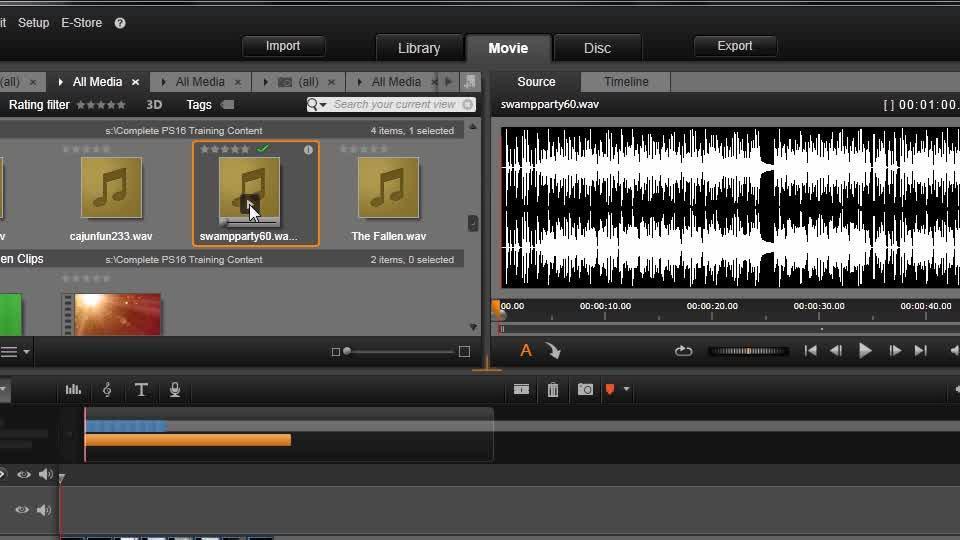960x540 pixels.
Task: Click the shuttle speed slider
Action: point(748,351)
